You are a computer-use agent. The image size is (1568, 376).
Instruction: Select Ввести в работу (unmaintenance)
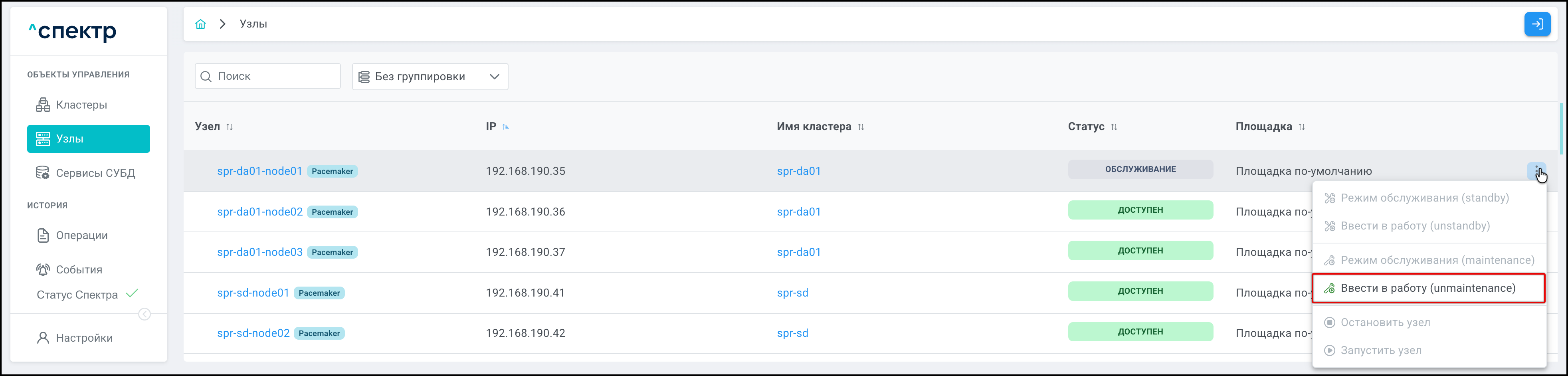(x=1428, y=289)
